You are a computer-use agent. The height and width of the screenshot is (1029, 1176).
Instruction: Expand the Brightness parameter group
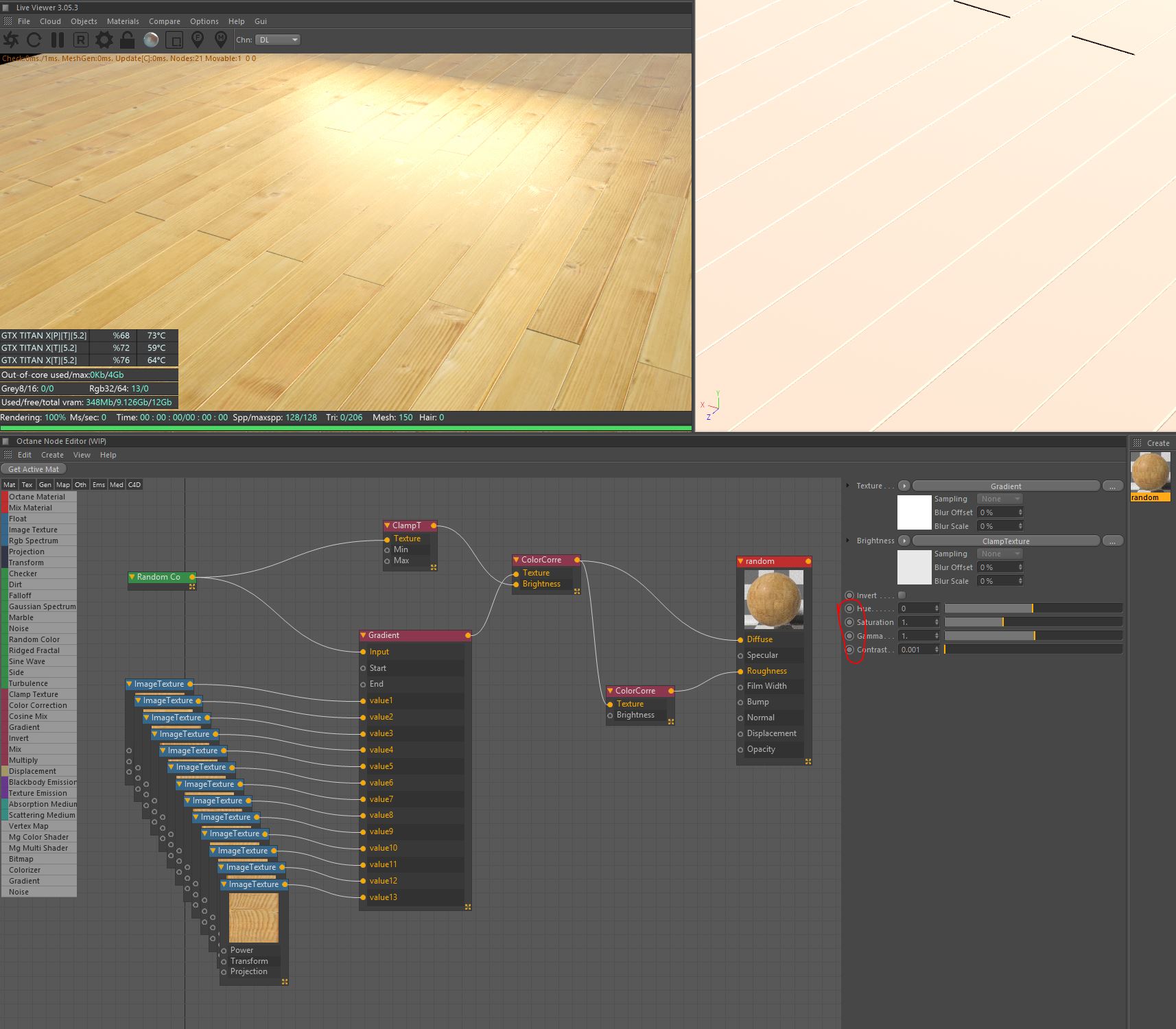(x=848, y=541)
